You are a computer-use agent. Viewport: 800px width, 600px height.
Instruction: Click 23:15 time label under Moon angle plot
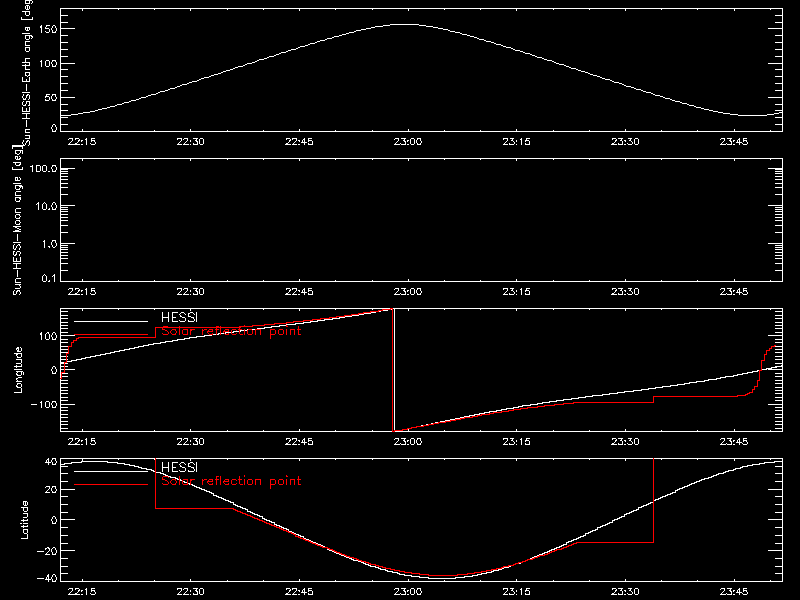pyautogui.click(x=516, y=292)
